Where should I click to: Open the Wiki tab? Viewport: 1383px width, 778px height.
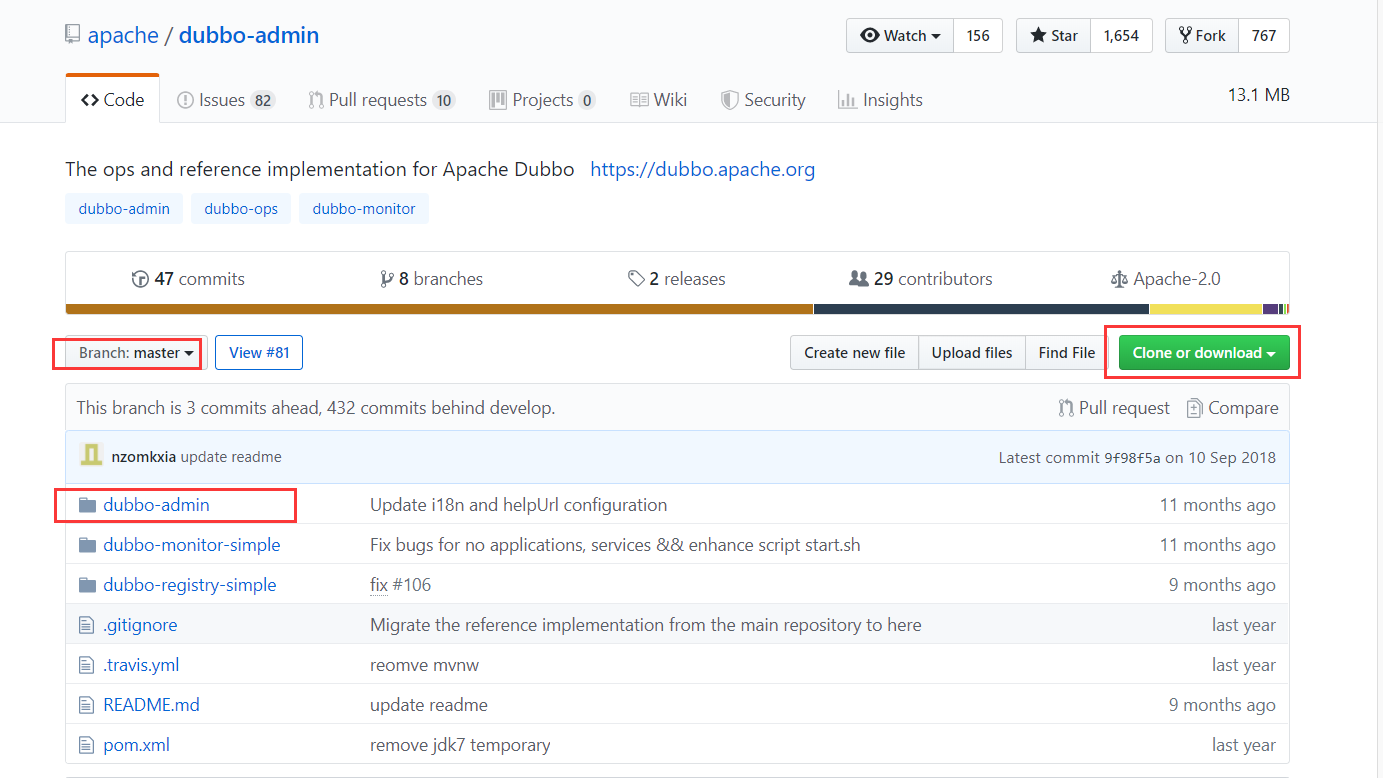(x=658, y=100)
